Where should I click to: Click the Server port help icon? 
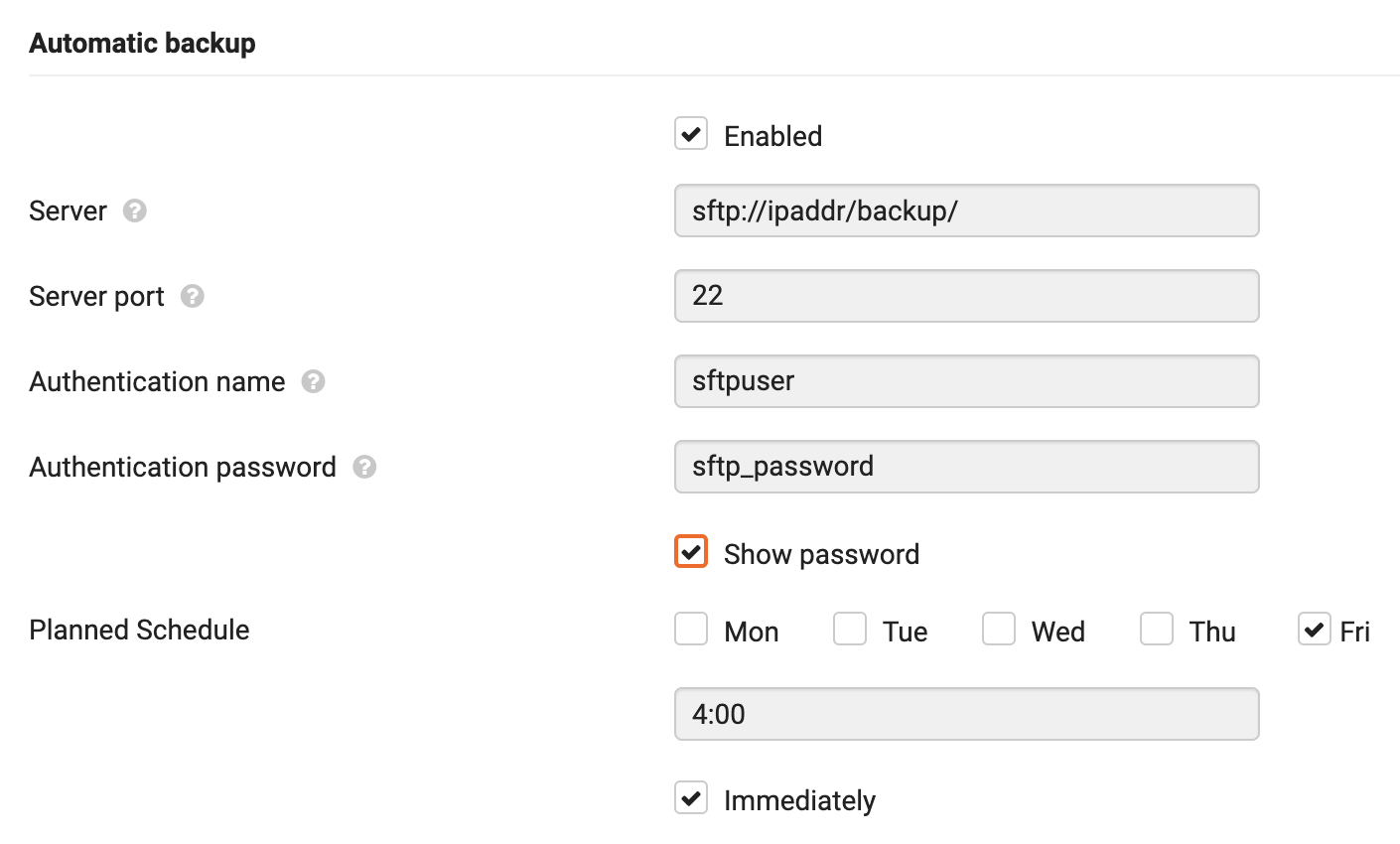[192, 296]
